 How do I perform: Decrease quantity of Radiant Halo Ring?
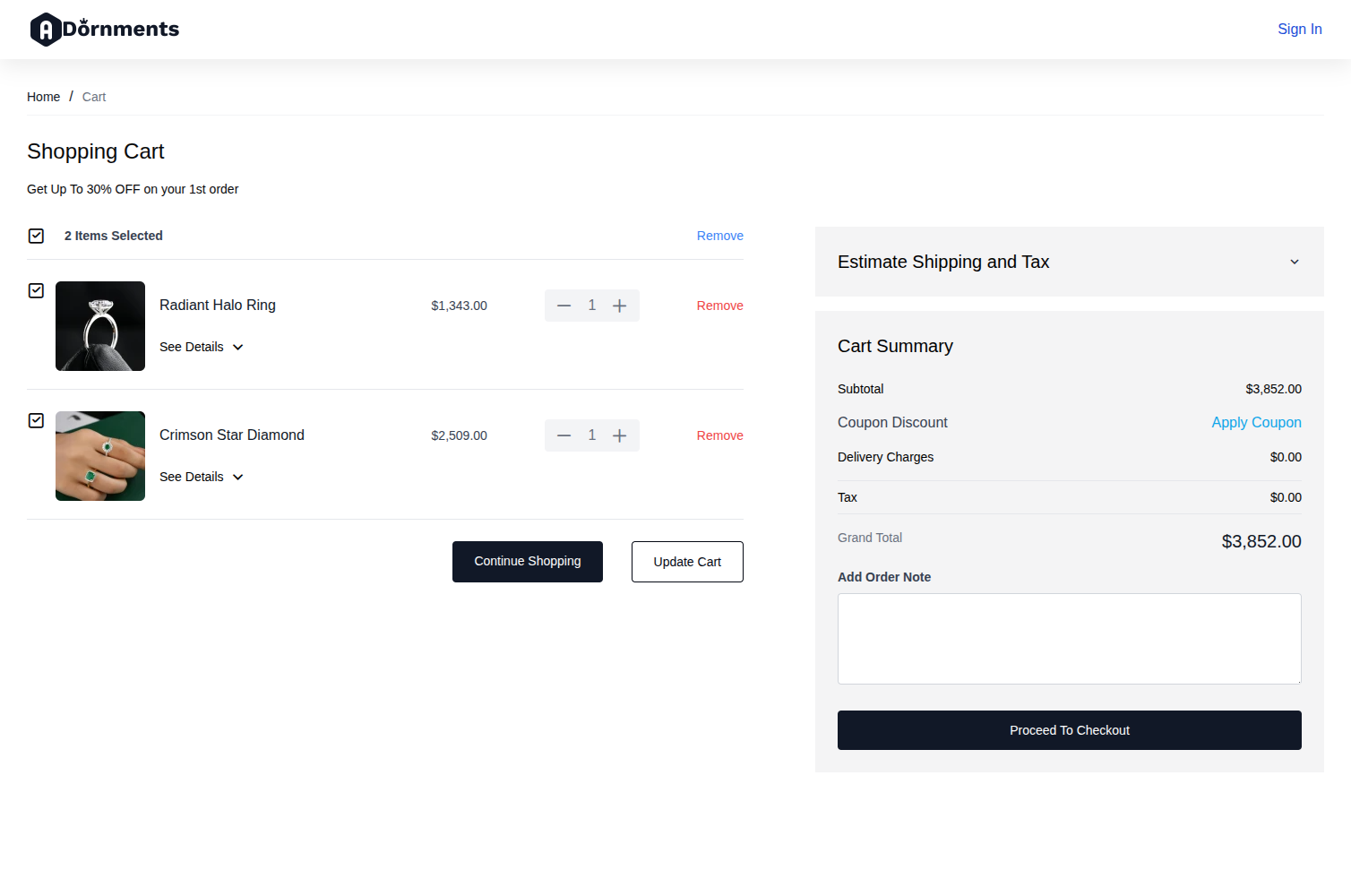click(x=564, y=306)
